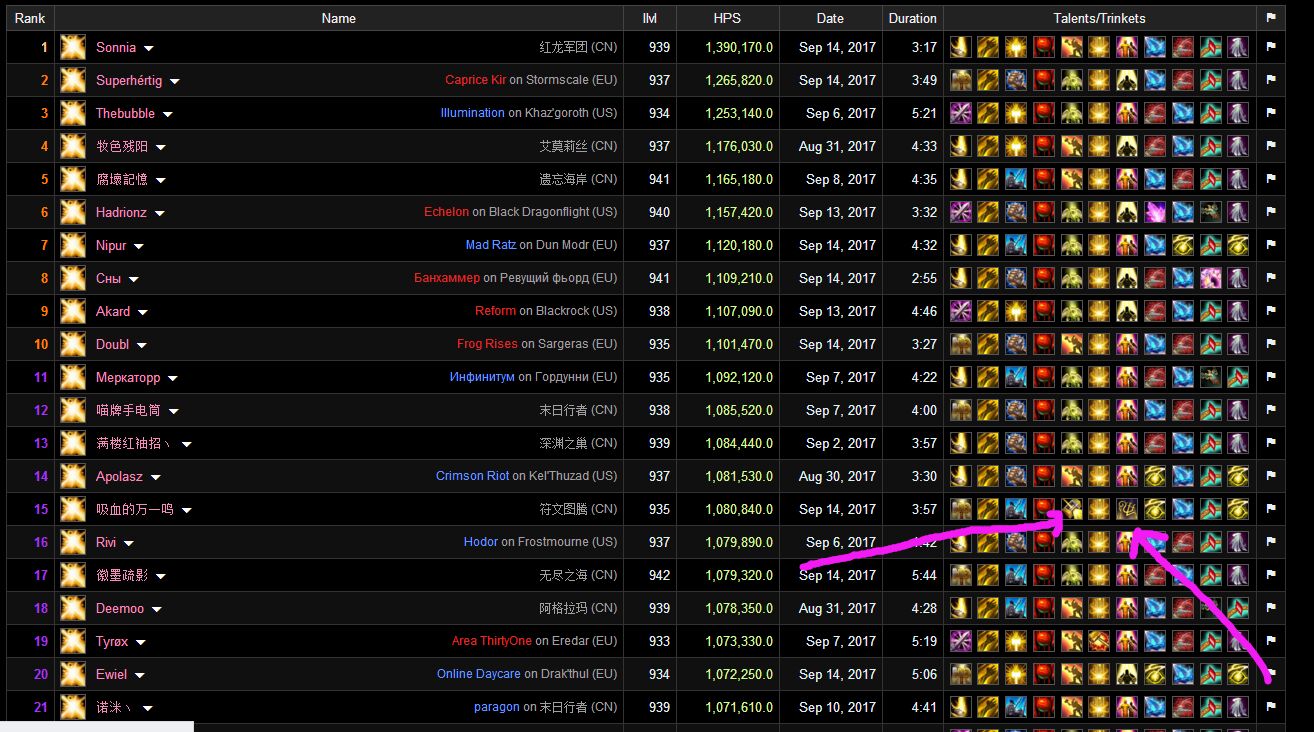Click the flag icon in Superhértig's row
The width and height of the screenshot is (1314, 732).
click(1271, 80)
